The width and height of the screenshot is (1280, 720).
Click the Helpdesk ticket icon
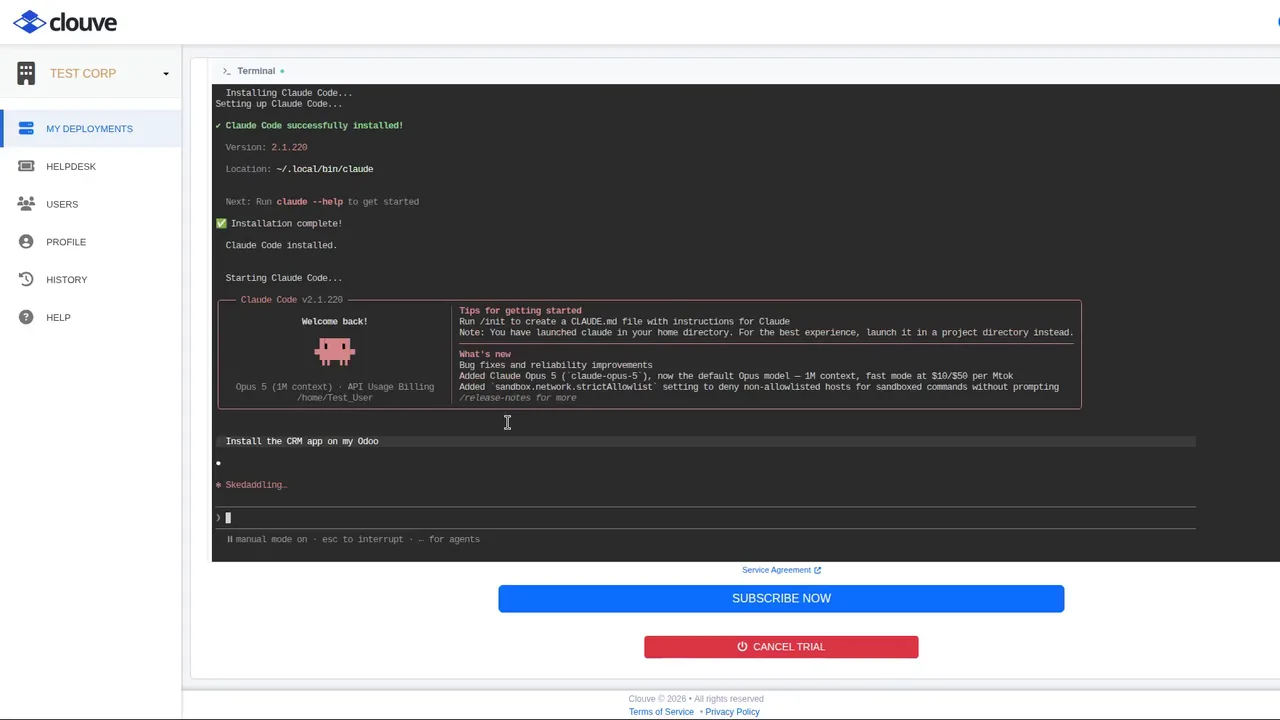[x=26, y=166]
